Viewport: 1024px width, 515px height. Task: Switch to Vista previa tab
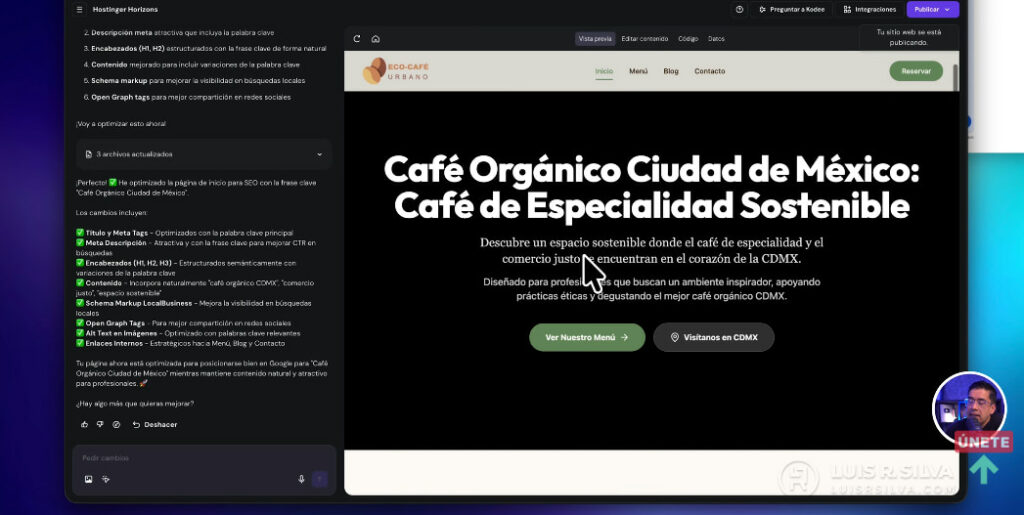595,39
